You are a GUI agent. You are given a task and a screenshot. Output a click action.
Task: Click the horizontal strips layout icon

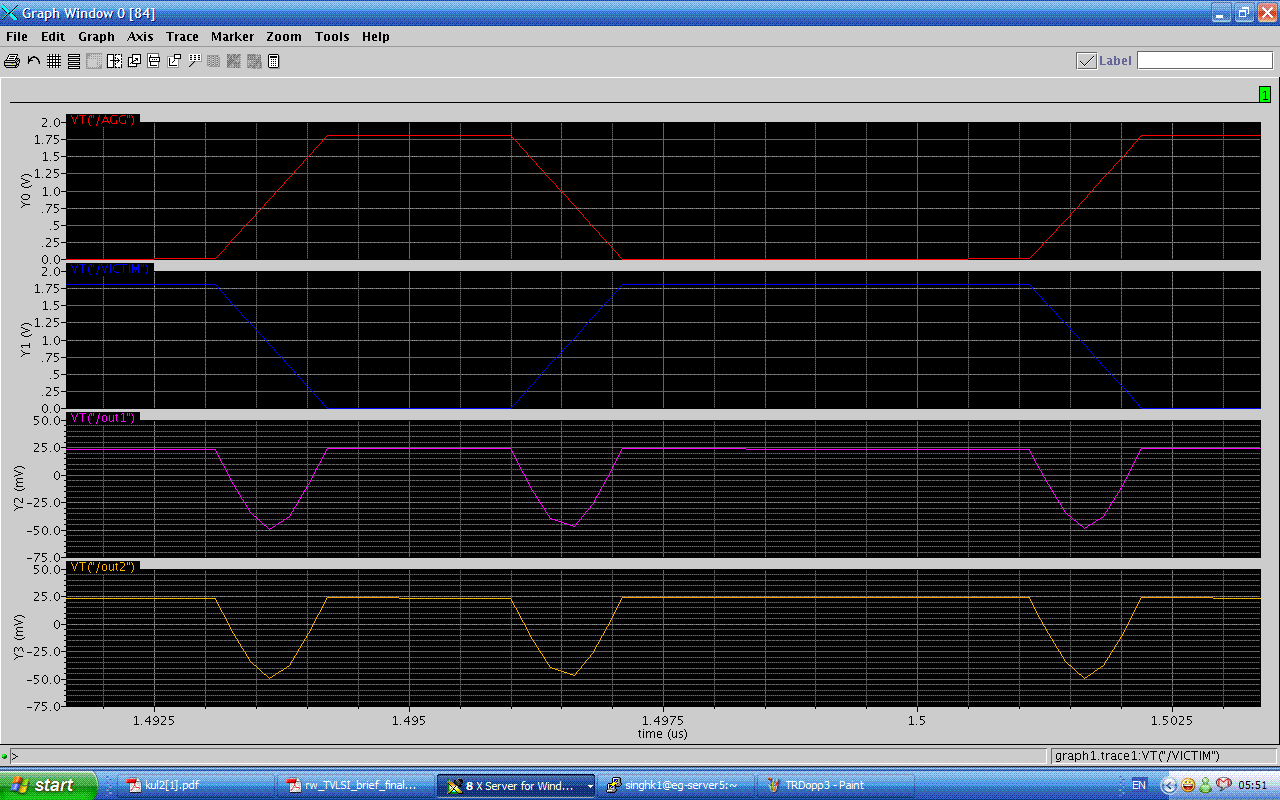[x=74, y=61]
